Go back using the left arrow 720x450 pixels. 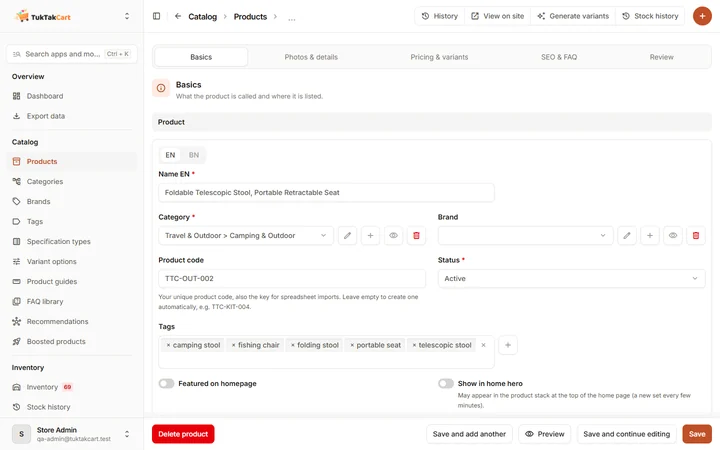click(x=178, y=16)
